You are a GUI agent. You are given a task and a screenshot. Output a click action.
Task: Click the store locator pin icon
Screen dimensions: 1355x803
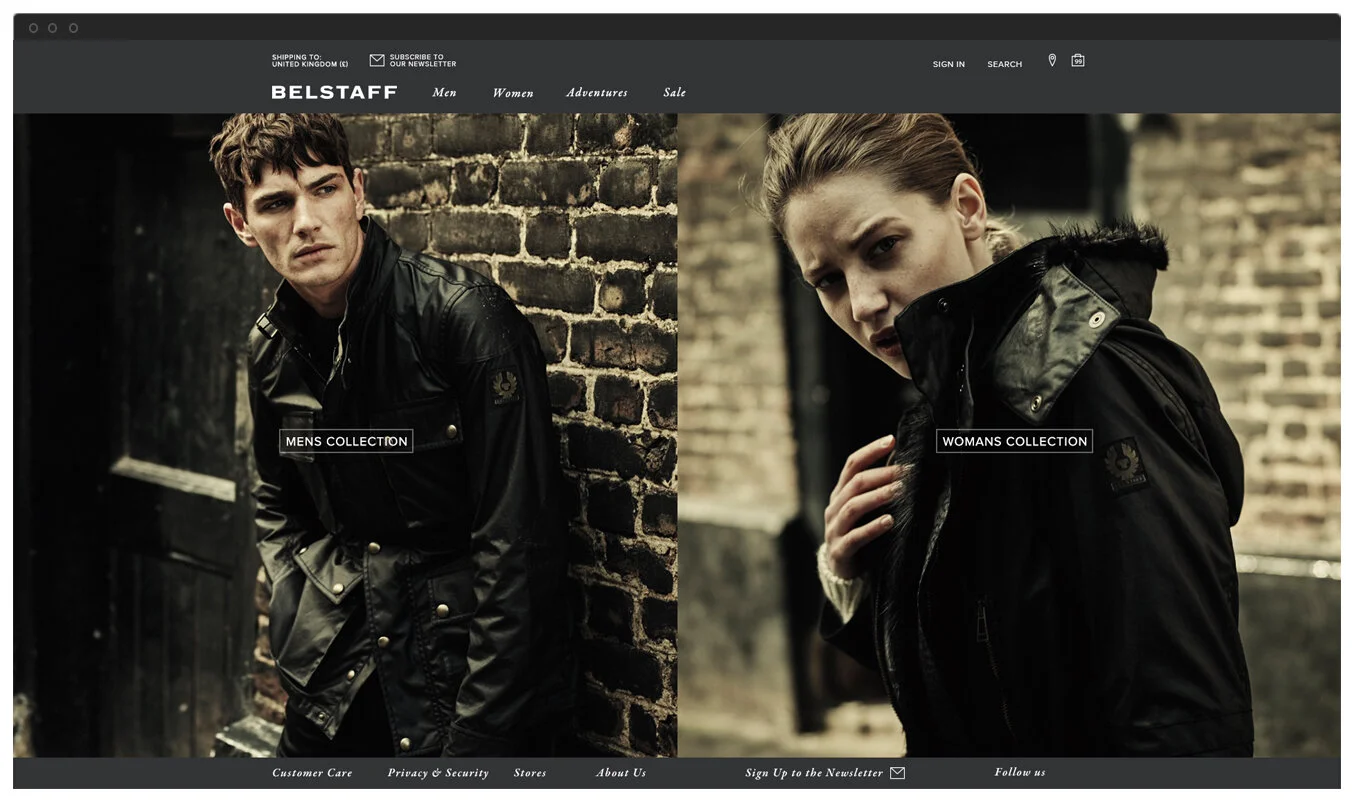click(x=1052, y=60)
